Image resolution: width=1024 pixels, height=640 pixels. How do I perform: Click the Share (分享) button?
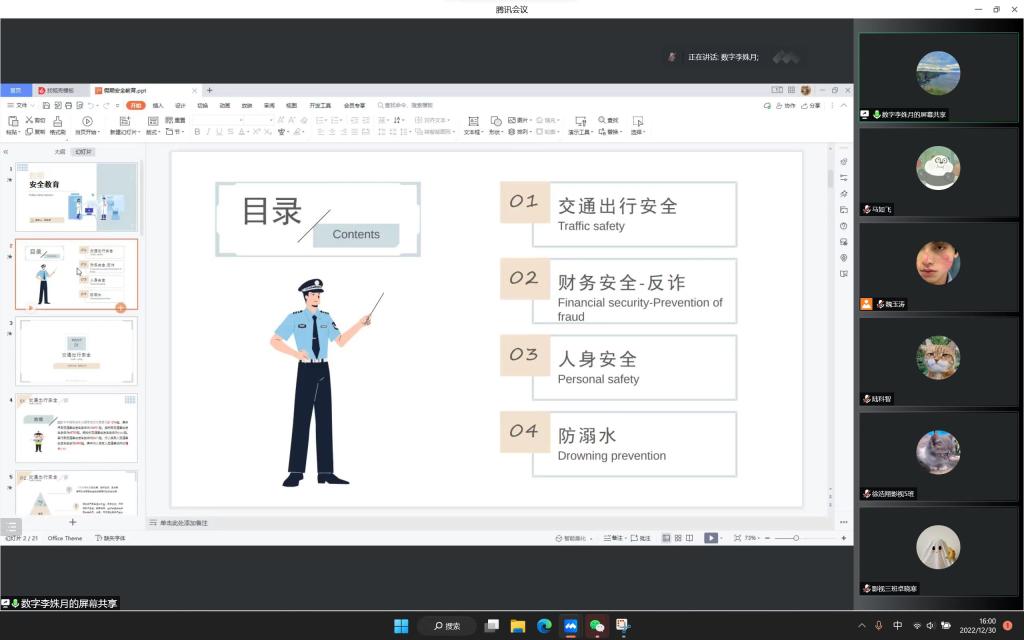point(811,105)
